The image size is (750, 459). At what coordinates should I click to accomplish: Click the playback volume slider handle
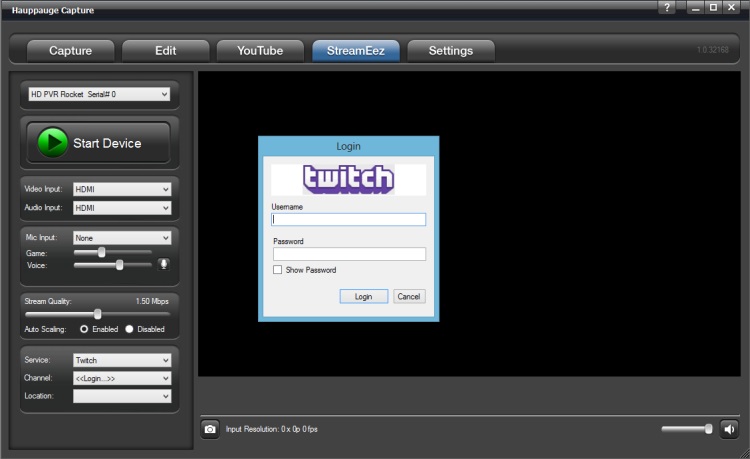[708, 429]
